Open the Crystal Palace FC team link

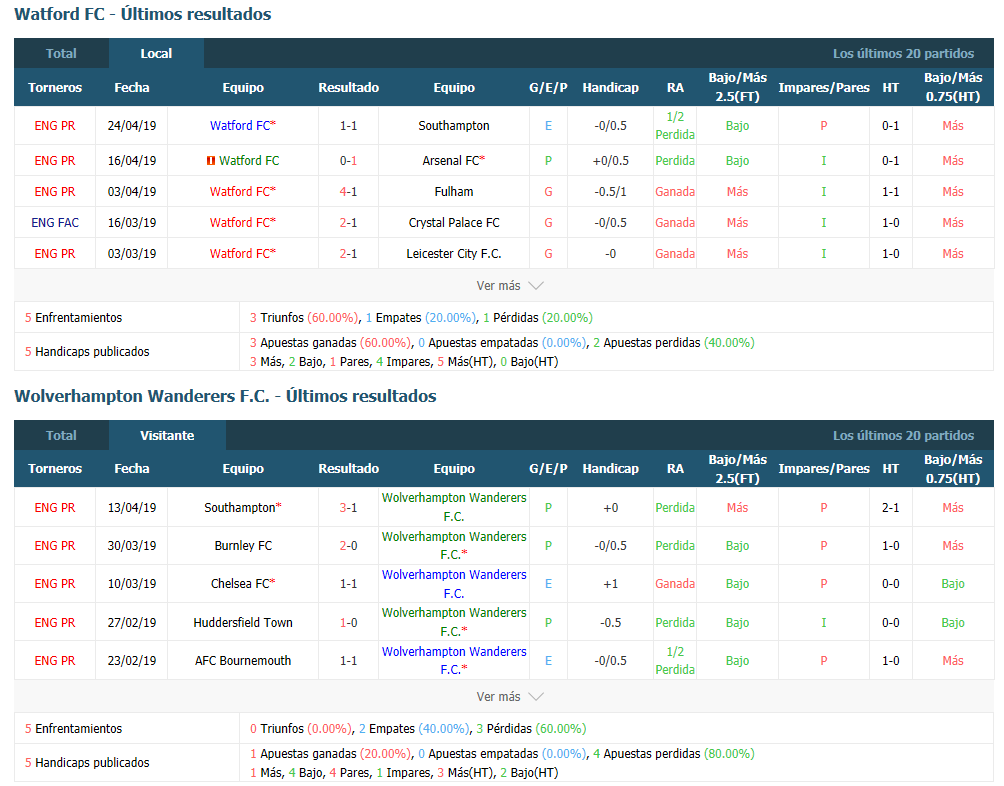[453, 223]
